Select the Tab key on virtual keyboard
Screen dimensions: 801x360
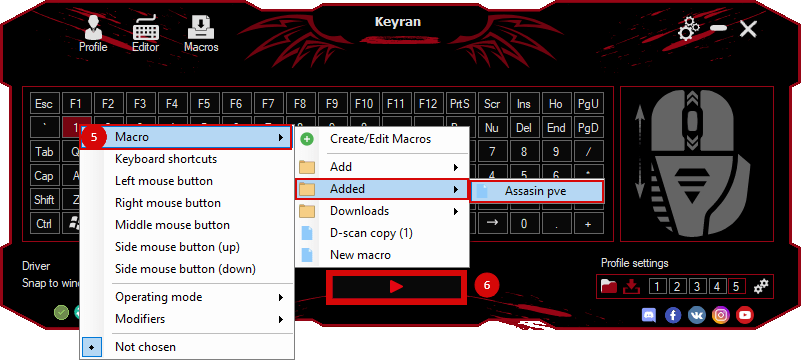click(44, 152)
